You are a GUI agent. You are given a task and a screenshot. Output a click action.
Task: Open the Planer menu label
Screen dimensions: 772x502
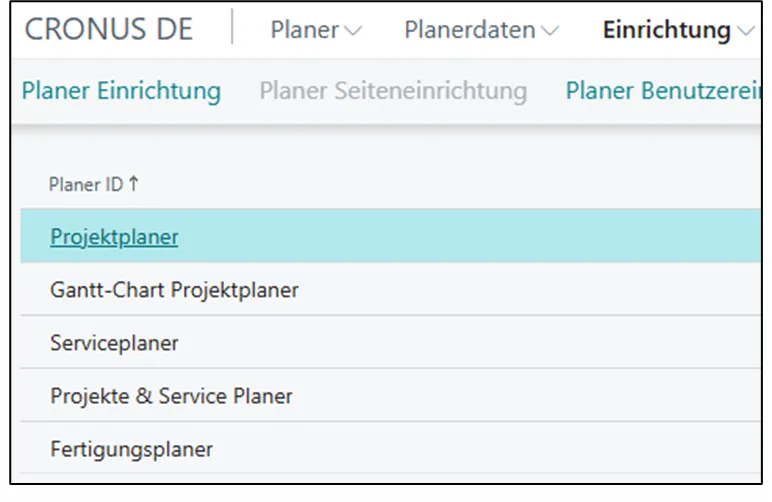point(305,31)
